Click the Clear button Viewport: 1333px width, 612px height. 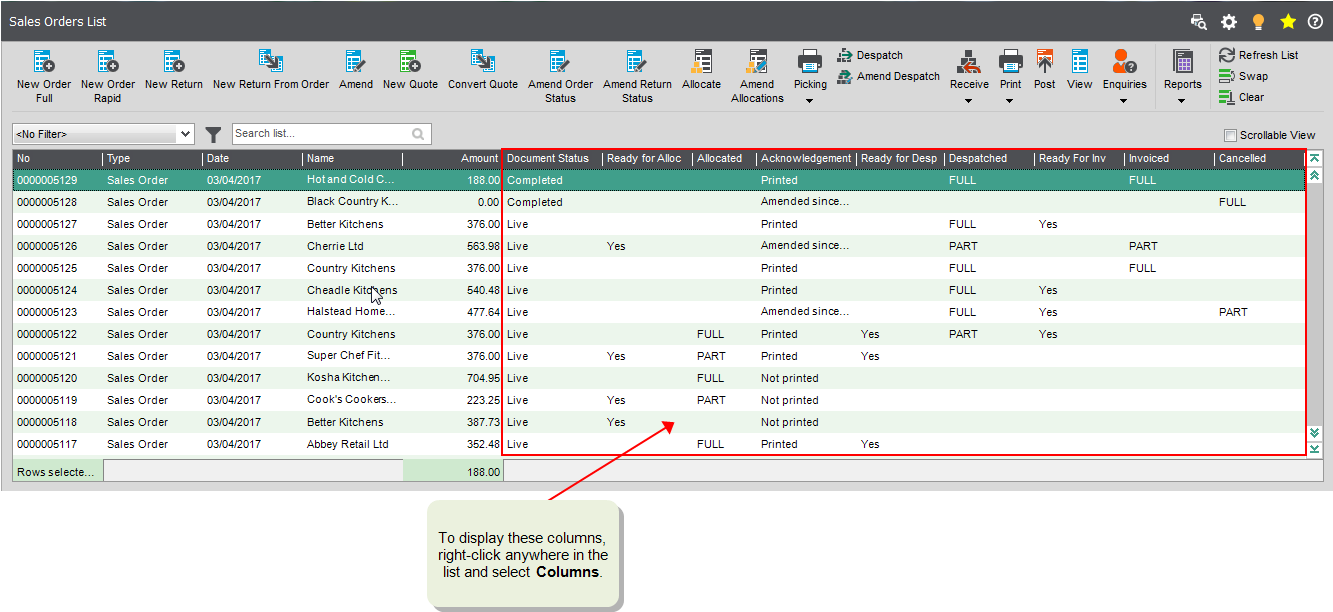(1243, 97)
